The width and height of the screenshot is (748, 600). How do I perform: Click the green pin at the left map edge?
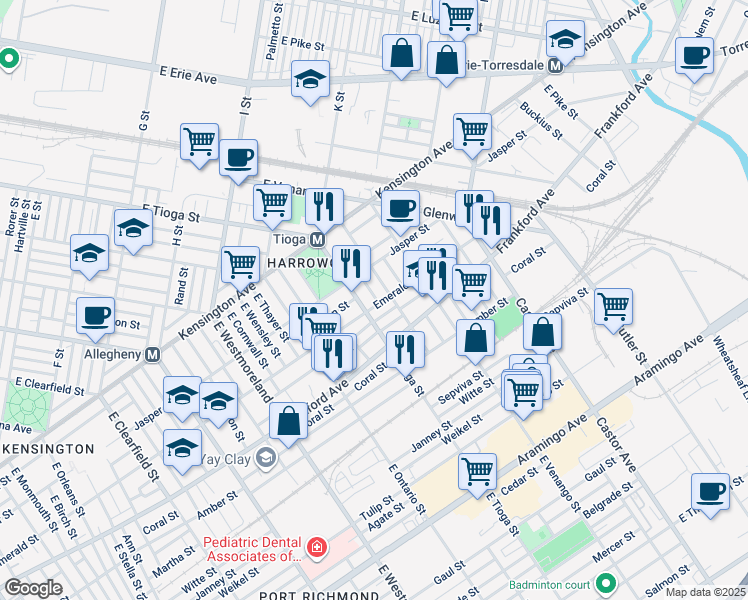tap(9, 59)
